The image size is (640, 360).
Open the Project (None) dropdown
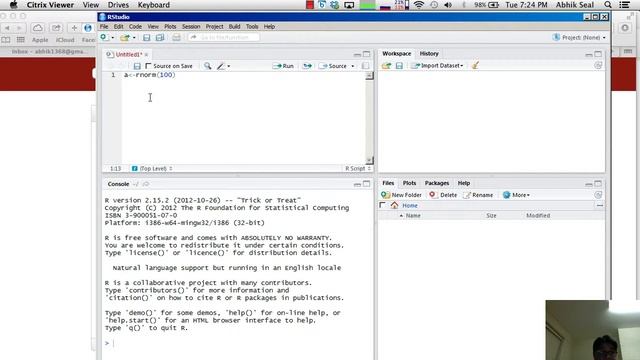coord(579,38)
